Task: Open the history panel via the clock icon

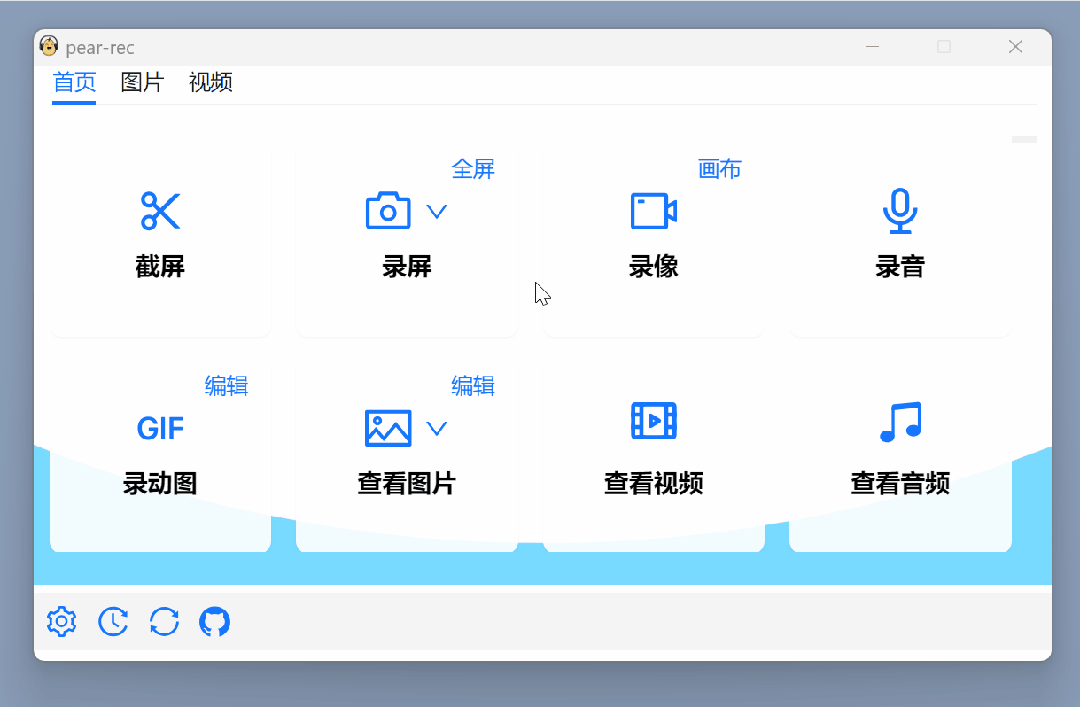Action: coord(112,621)
